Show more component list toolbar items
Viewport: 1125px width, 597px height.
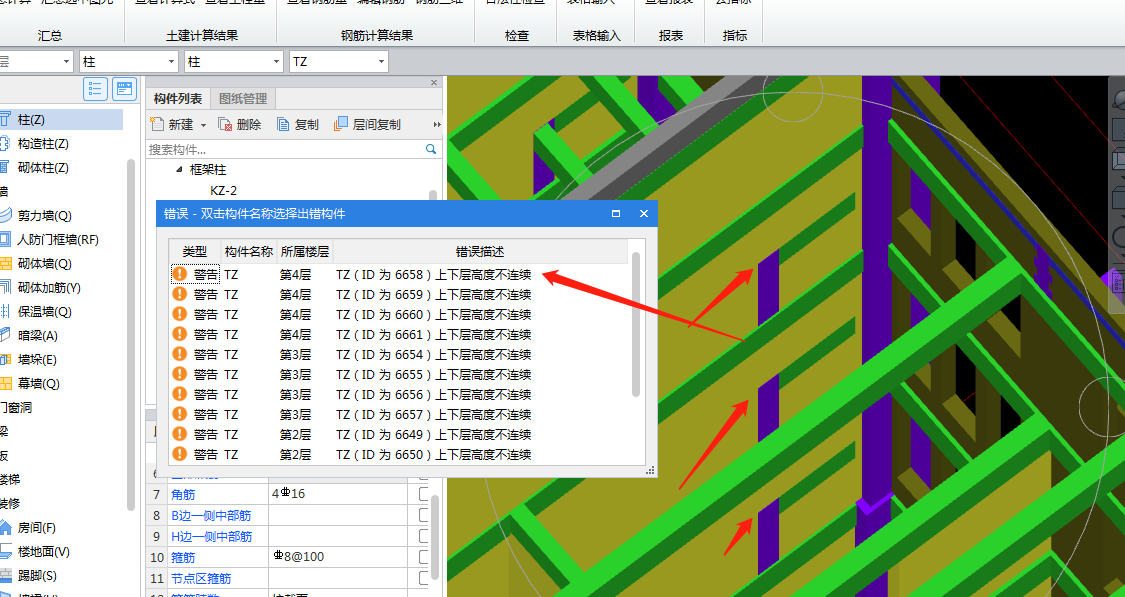pyautogui.click(x=436, y=124)
